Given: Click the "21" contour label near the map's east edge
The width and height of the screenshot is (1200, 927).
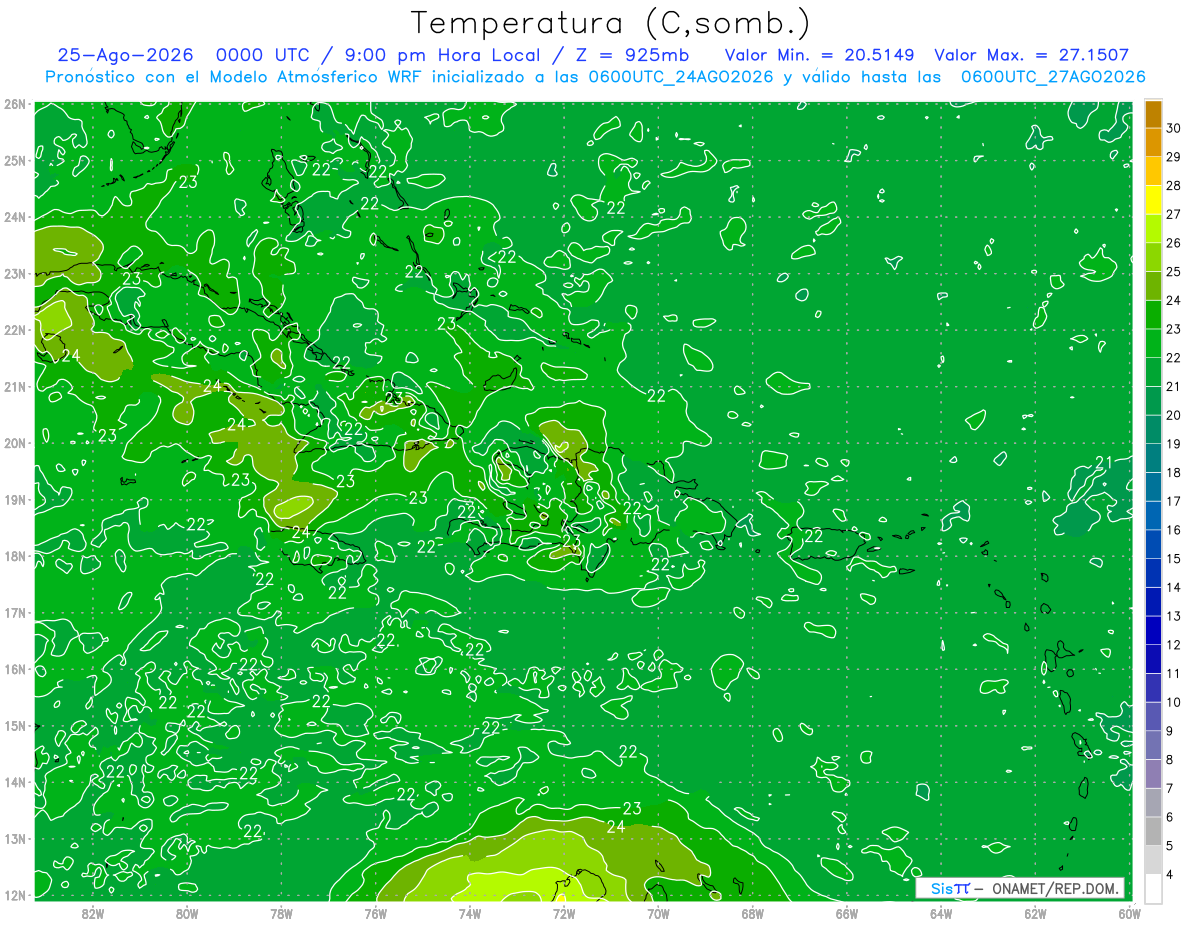Looking at the screenshot, I should click(1105, 462).
